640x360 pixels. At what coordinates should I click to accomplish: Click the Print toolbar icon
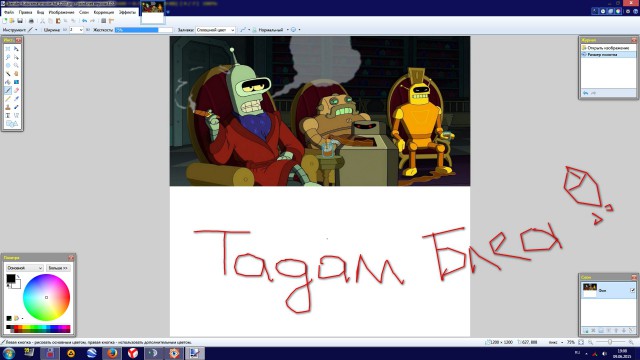click(x=31, y=20)
